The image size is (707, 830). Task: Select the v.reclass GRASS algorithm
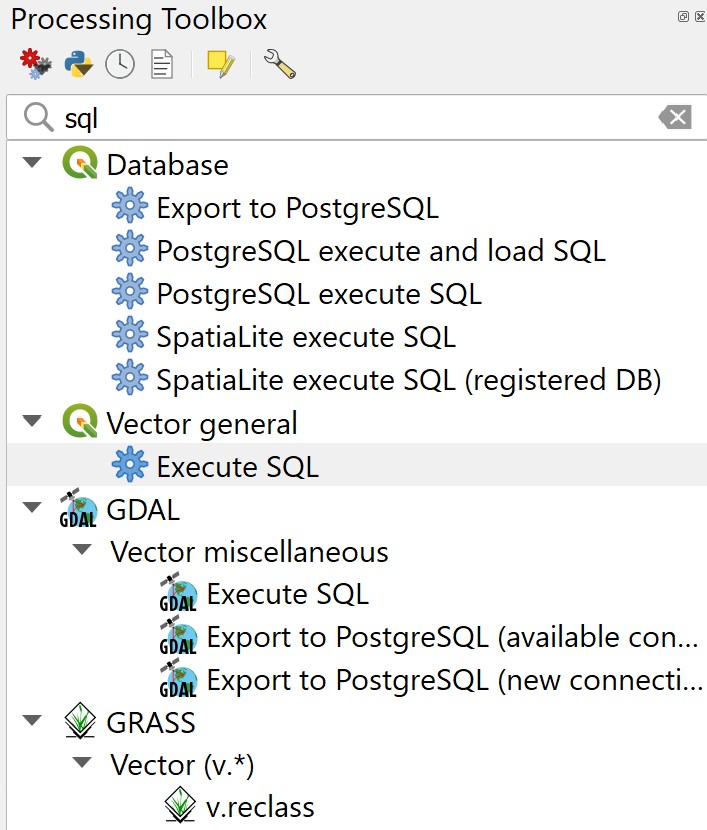(x=260, y=807)
